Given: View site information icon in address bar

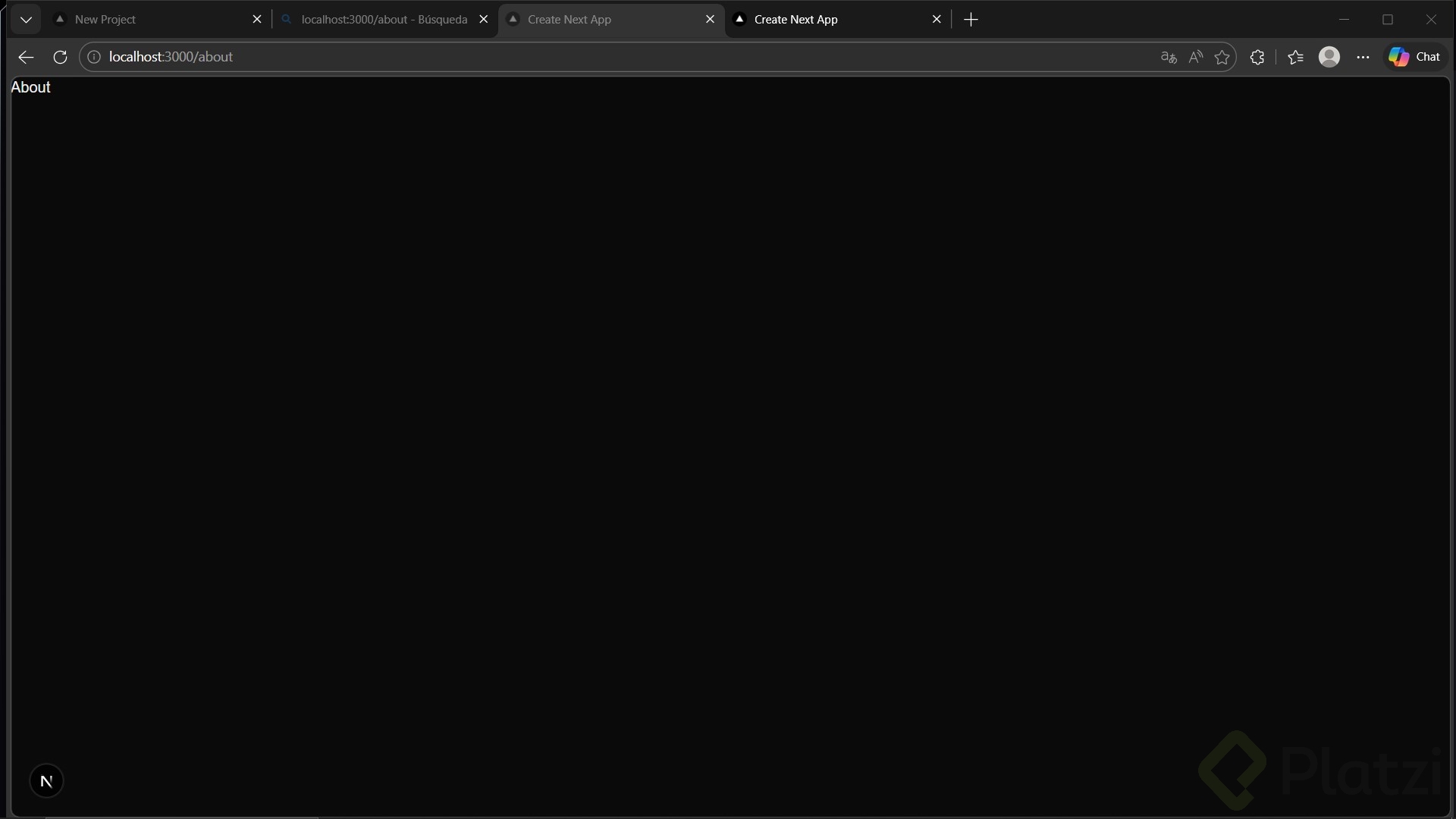Looking at the screenshot, I should coord(94,57).
